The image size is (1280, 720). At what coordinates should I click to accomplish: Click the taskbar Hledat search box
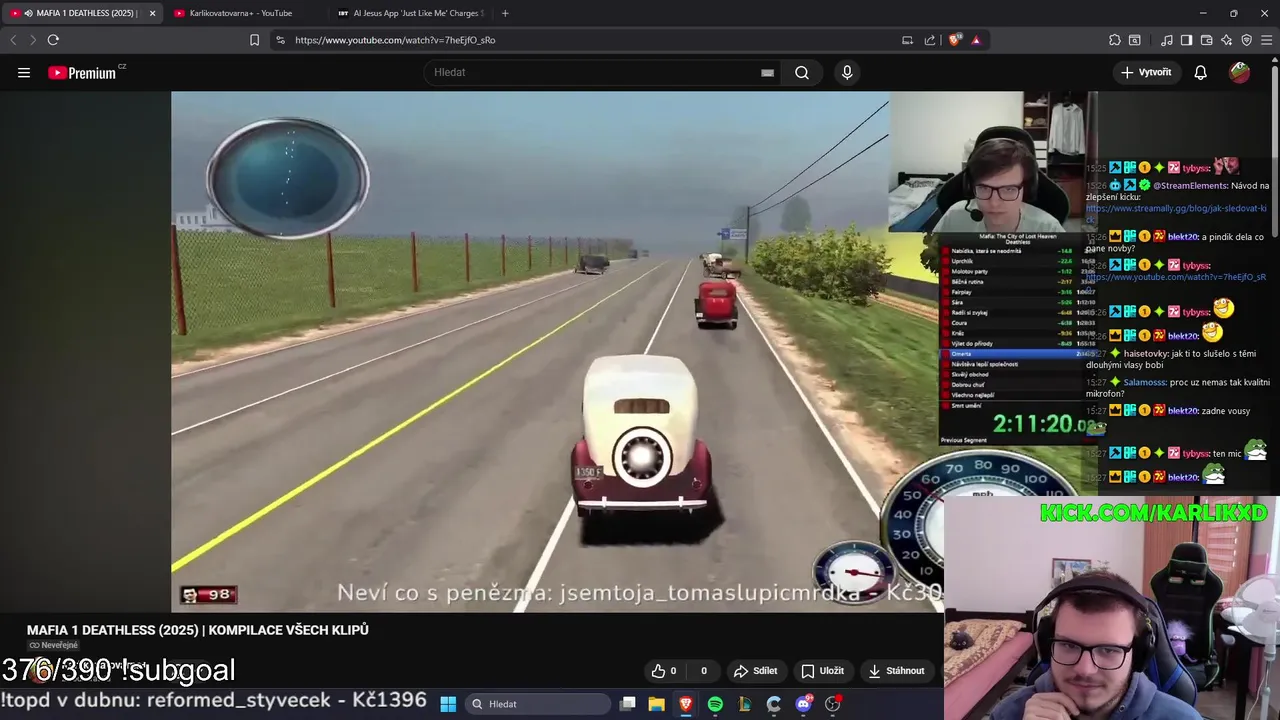540,704
